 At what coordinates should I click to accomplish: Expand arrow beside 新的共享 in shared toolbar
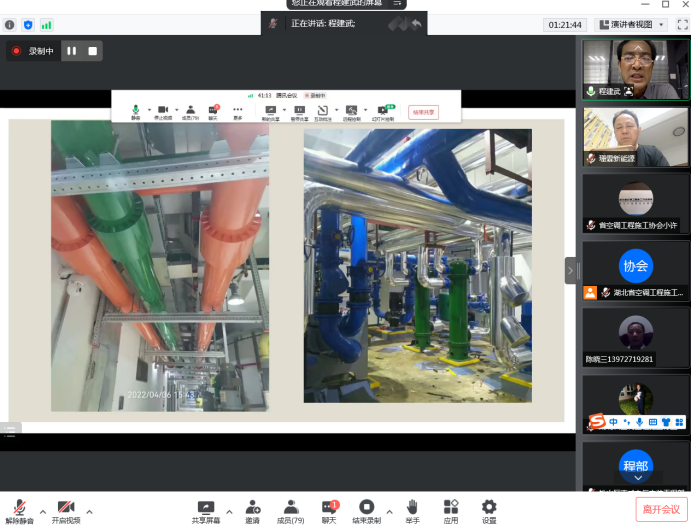point(284,109)
